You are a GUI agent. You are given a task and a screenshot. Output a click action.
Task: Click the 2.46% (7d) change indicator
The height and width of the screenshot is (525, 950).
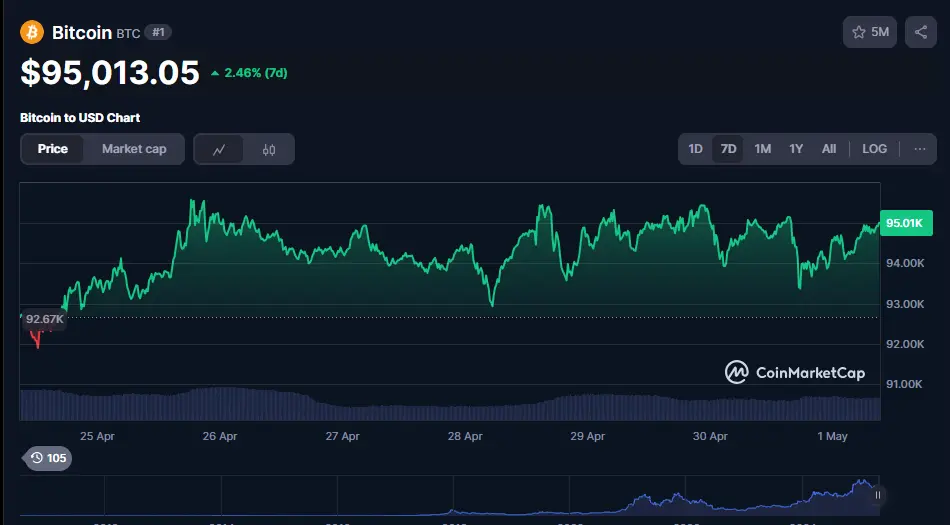(249, 73)
